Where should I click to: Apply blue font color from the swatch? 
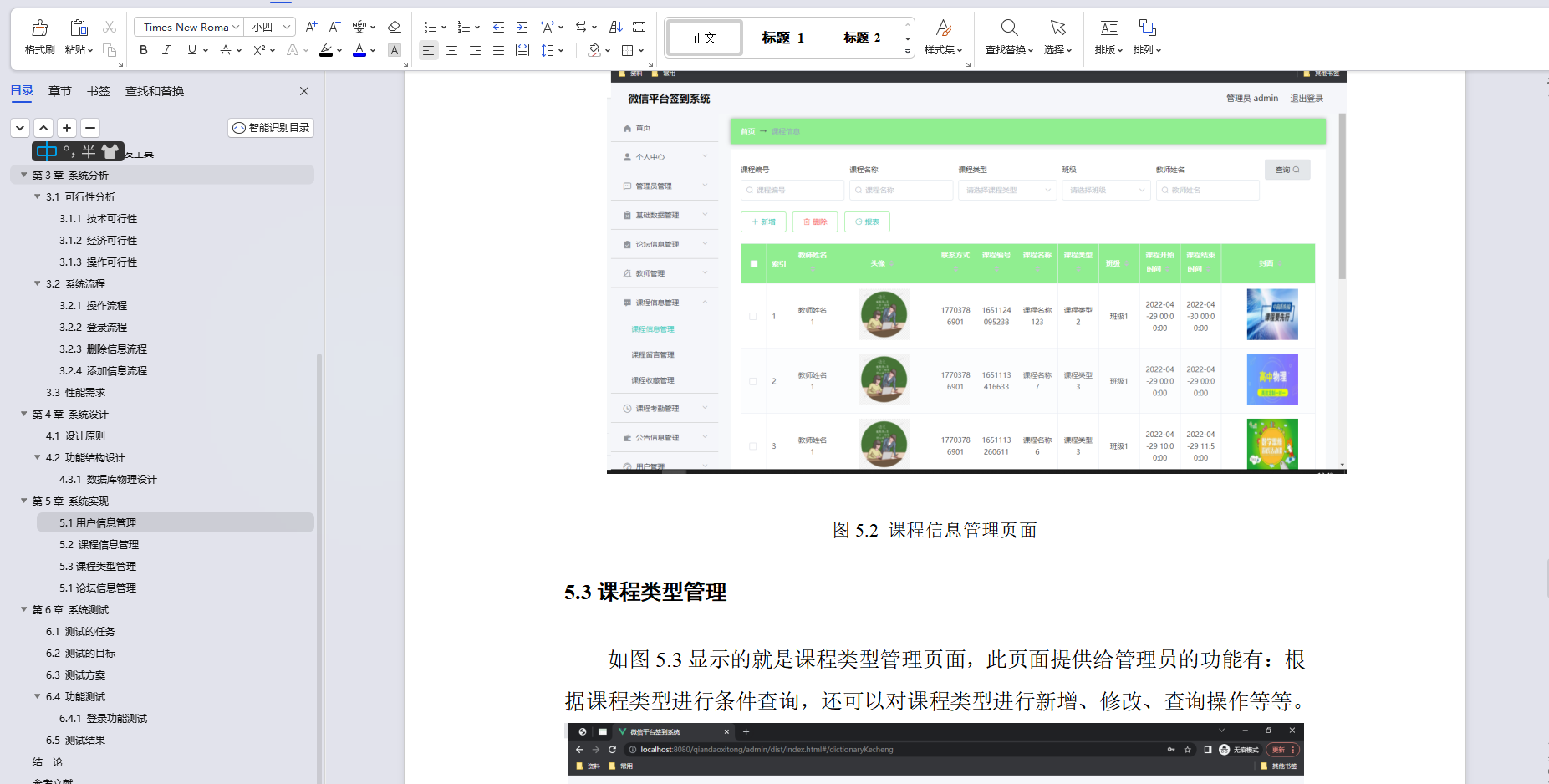pos(359,50)
